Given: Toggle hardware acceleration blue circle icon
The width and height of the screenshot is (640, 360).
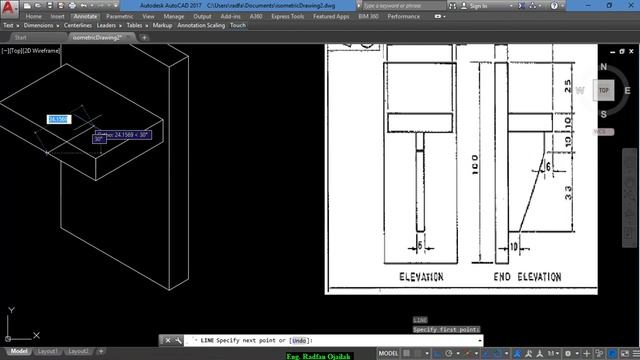Looking at the screenshot, I should coord(612,353).
